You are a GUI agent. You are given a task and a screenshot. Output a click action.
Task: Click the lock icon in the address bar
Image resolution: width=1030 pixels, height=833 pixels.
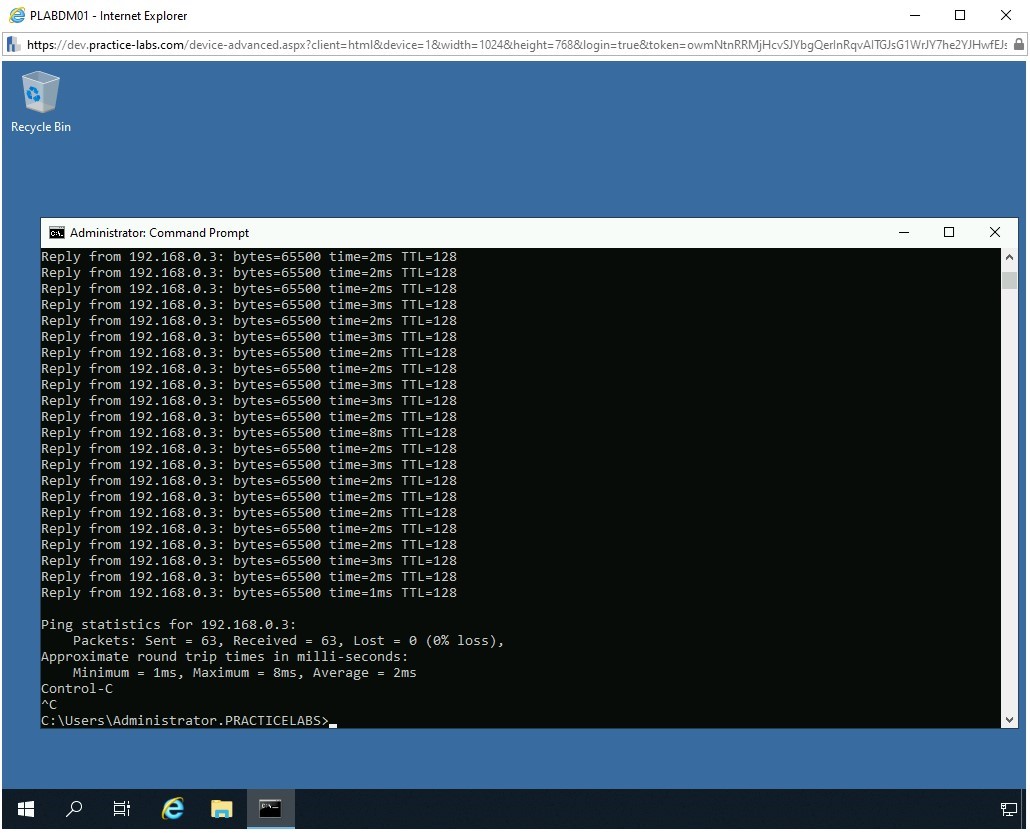[1019, 45]
